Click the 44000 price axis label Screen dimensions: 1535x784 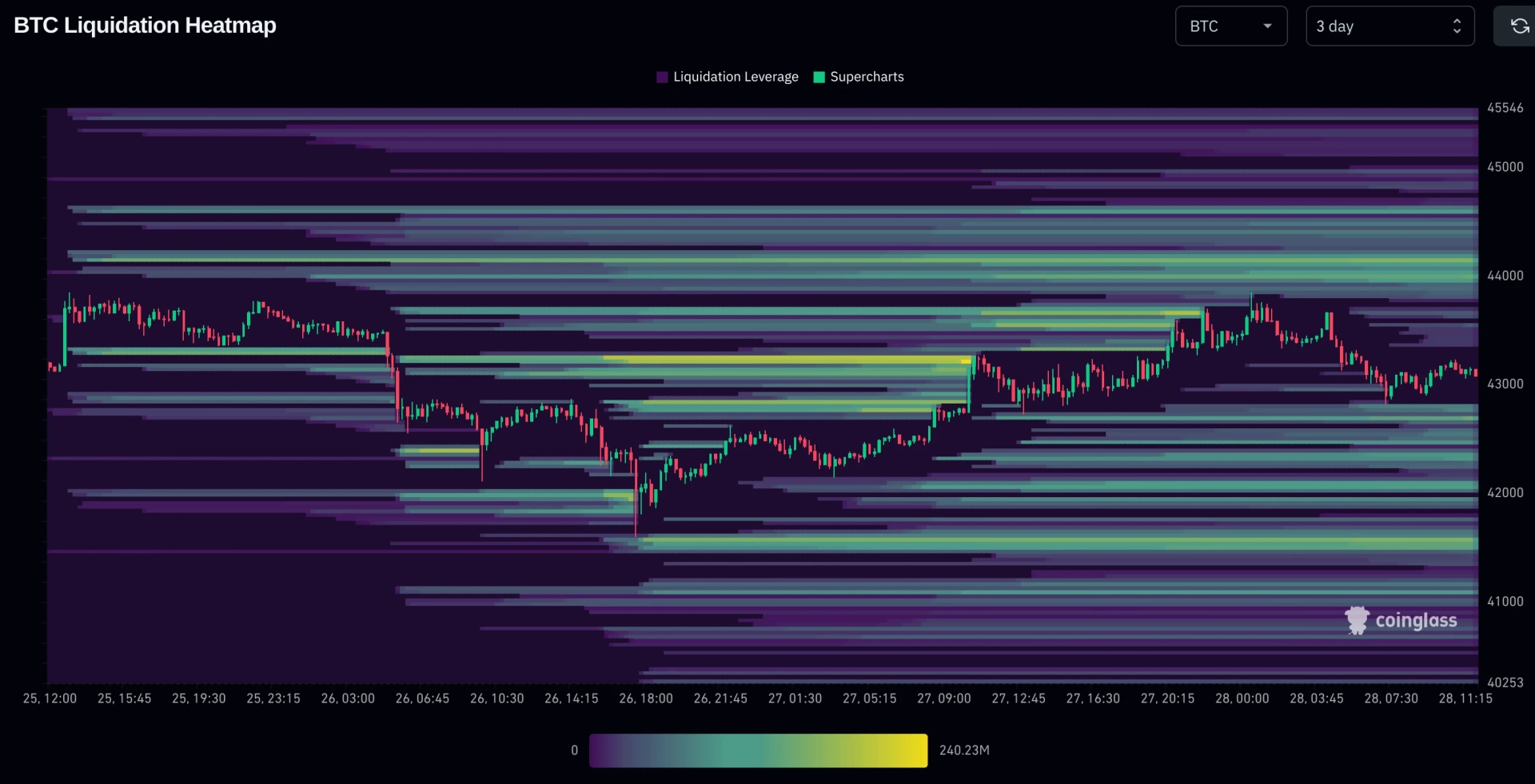click(1505, 276)
